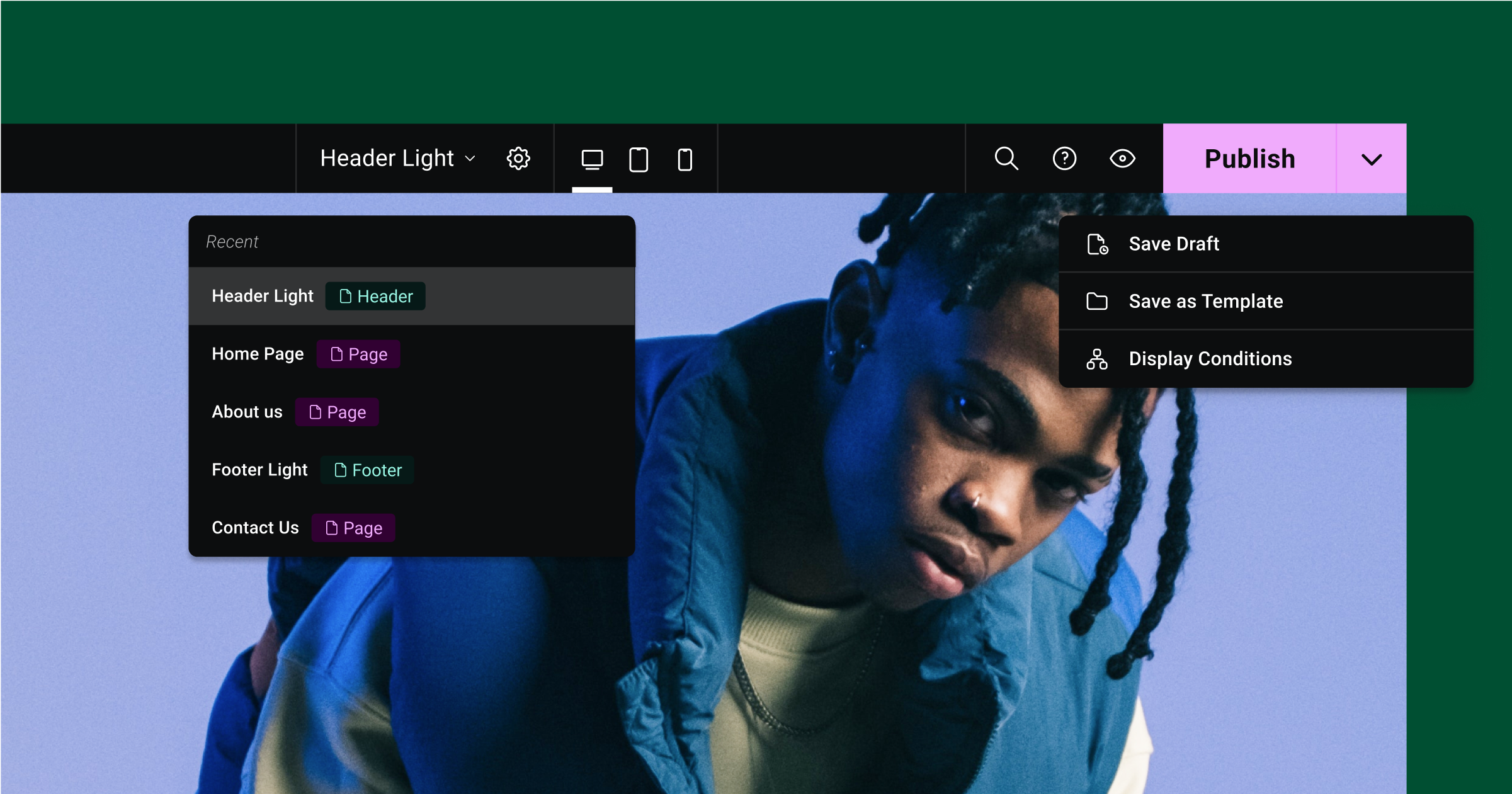Click the desktop preview icon

[x=592, y=158]
